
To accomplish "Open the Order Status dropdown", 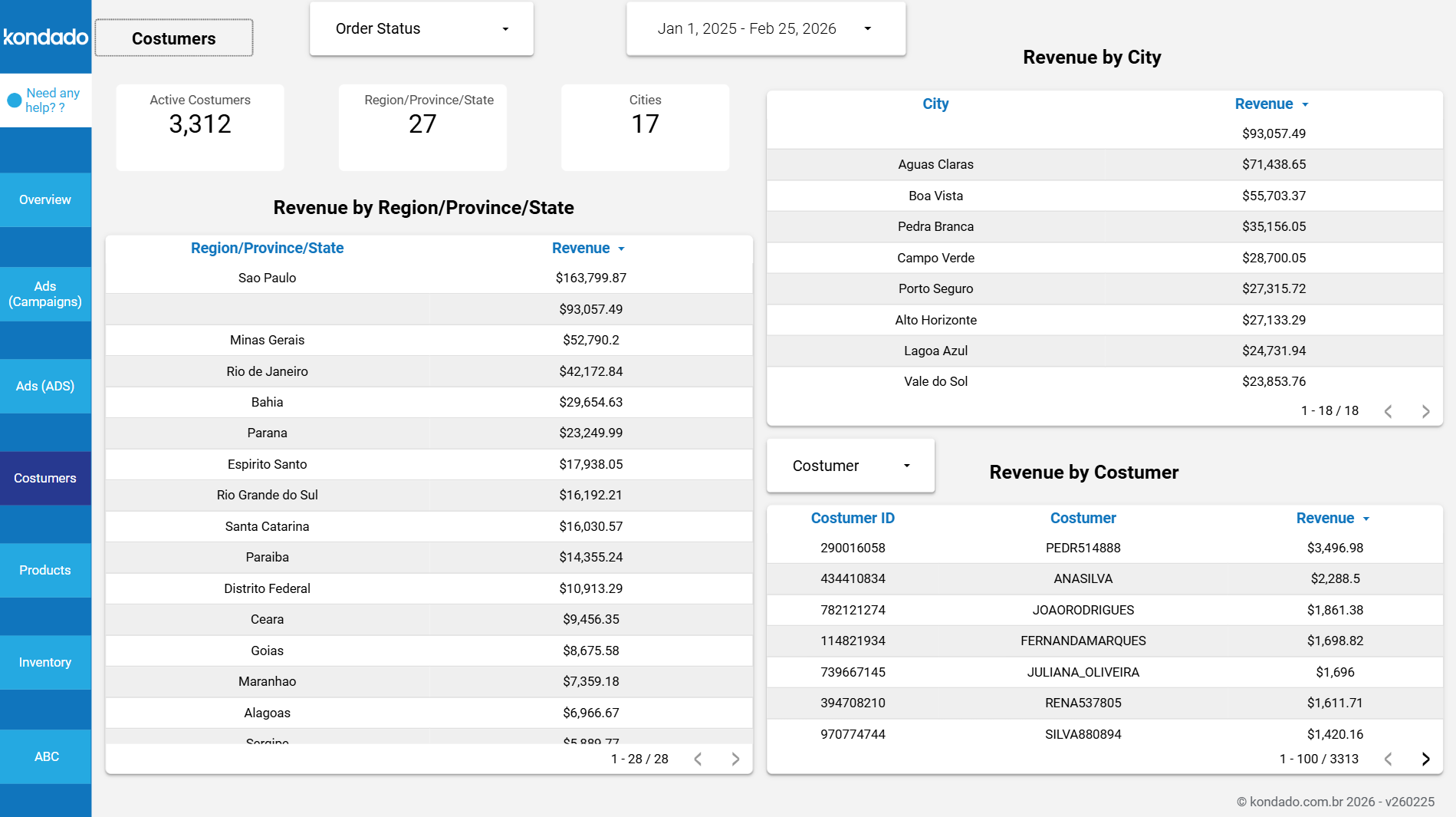I will coord(421,28).
